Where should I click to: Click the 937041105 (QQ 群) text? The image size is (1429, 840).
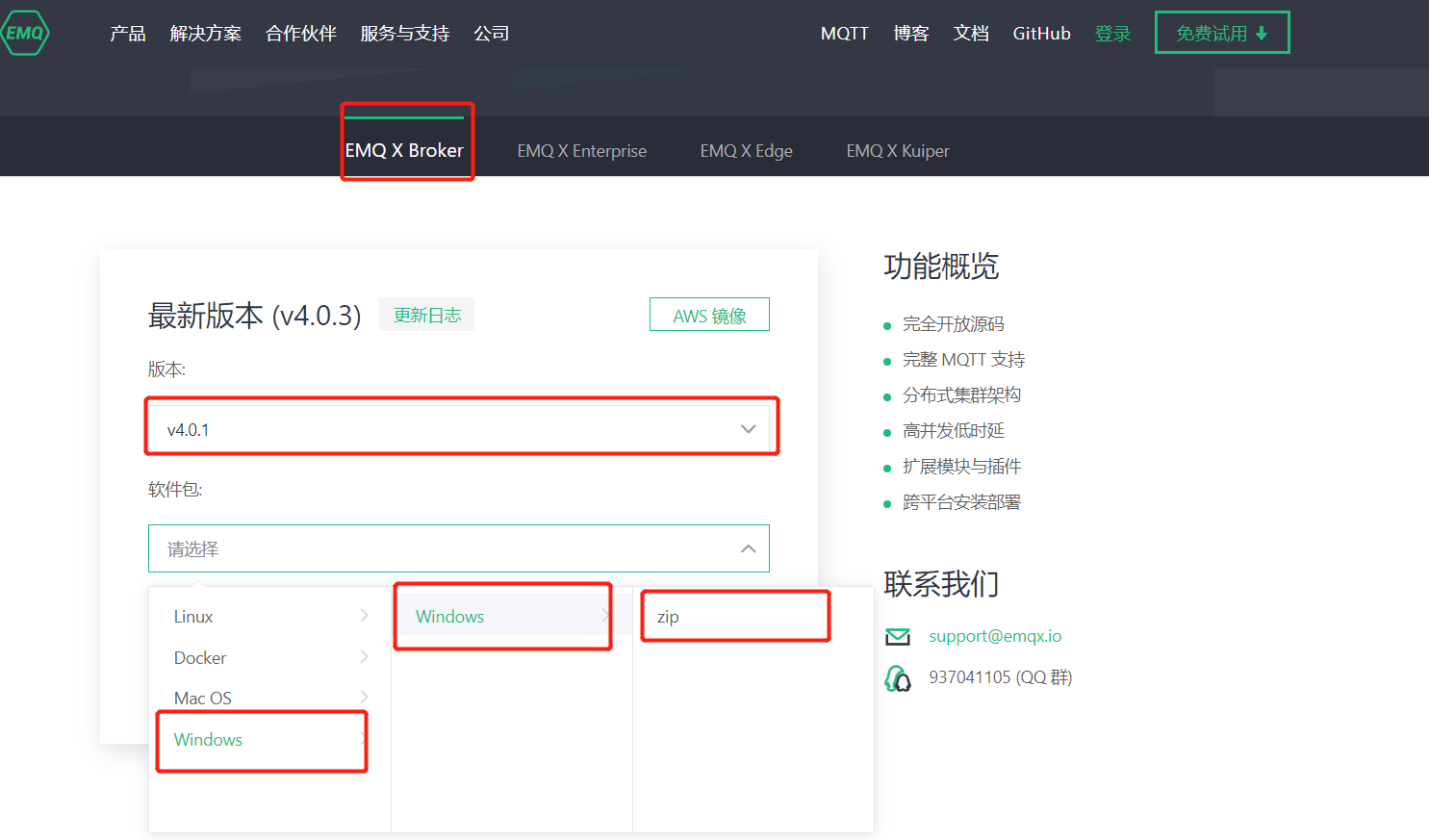(1001, 677)
